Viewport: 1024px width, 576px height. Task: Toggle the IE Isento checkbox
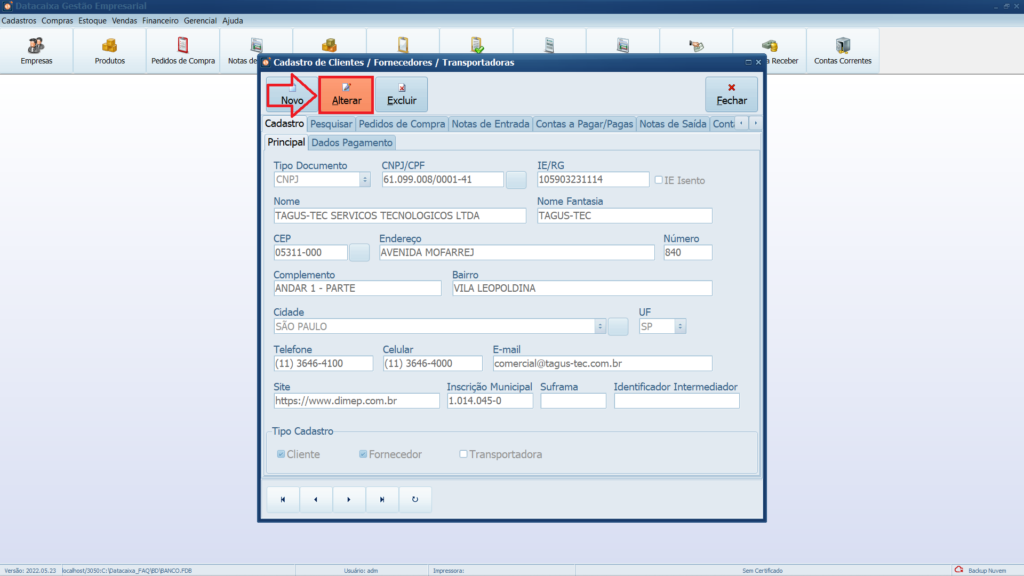click(658, 180)
